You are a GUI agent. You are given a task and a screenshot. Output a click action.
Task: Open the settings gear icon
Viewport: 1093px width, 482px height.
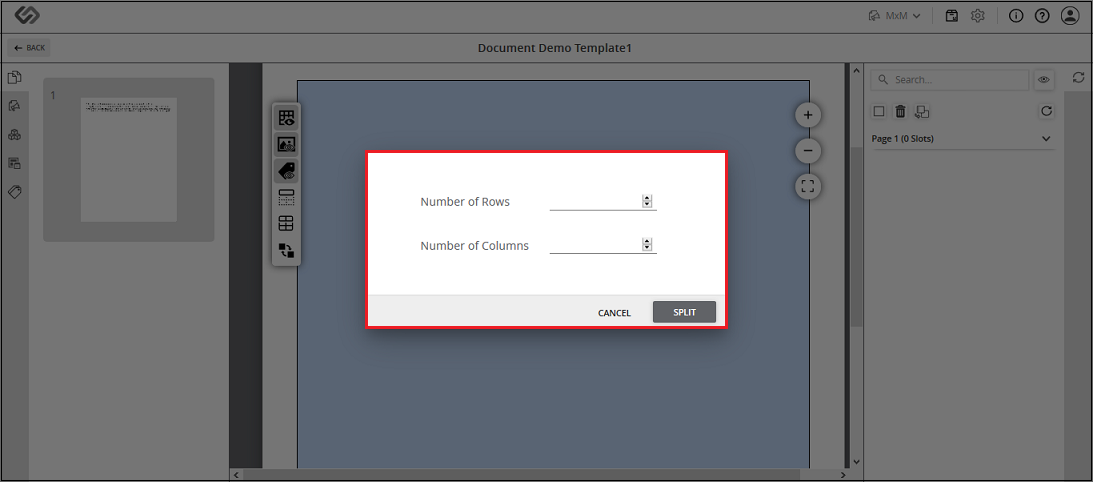tap(978, 16)
